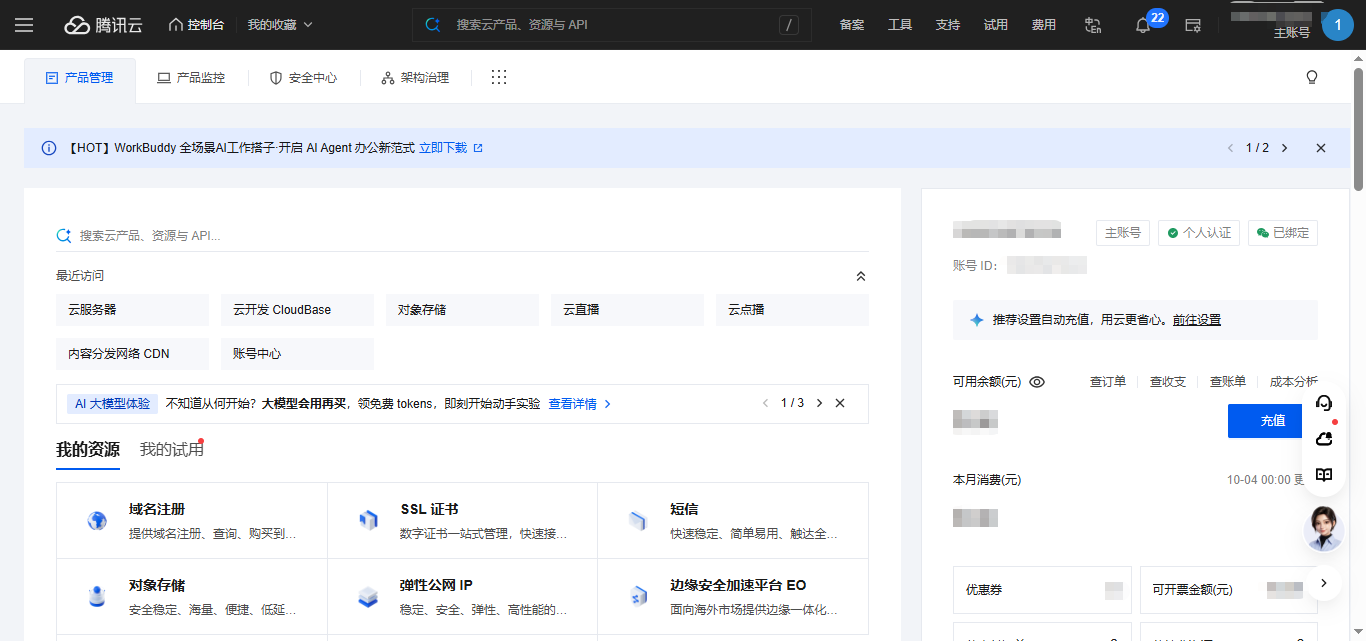Screen dimensions: 1366x641
Task: Open the 工具 menu
Action: (900, 25)
